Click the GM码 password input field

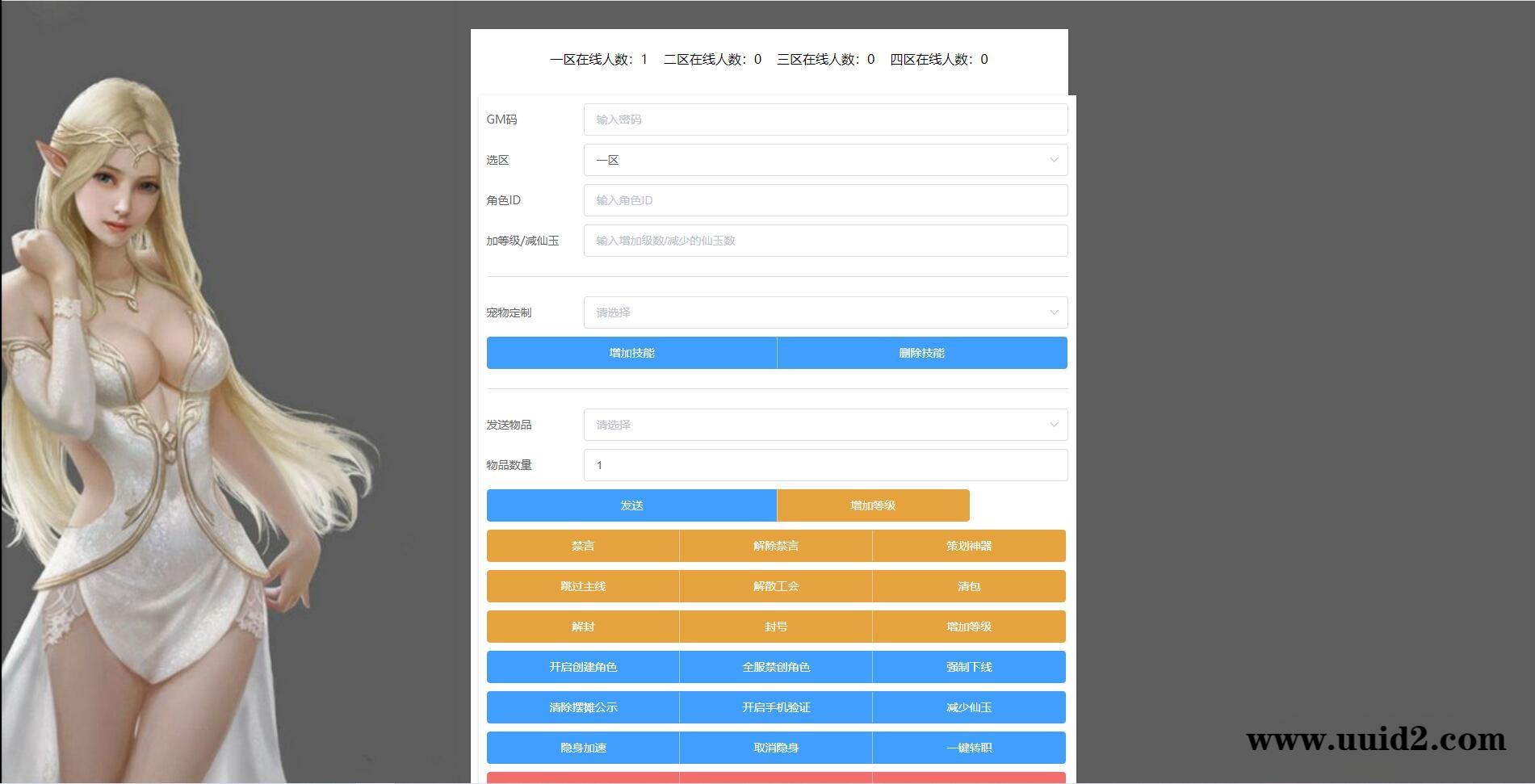(x=824, y=119)
